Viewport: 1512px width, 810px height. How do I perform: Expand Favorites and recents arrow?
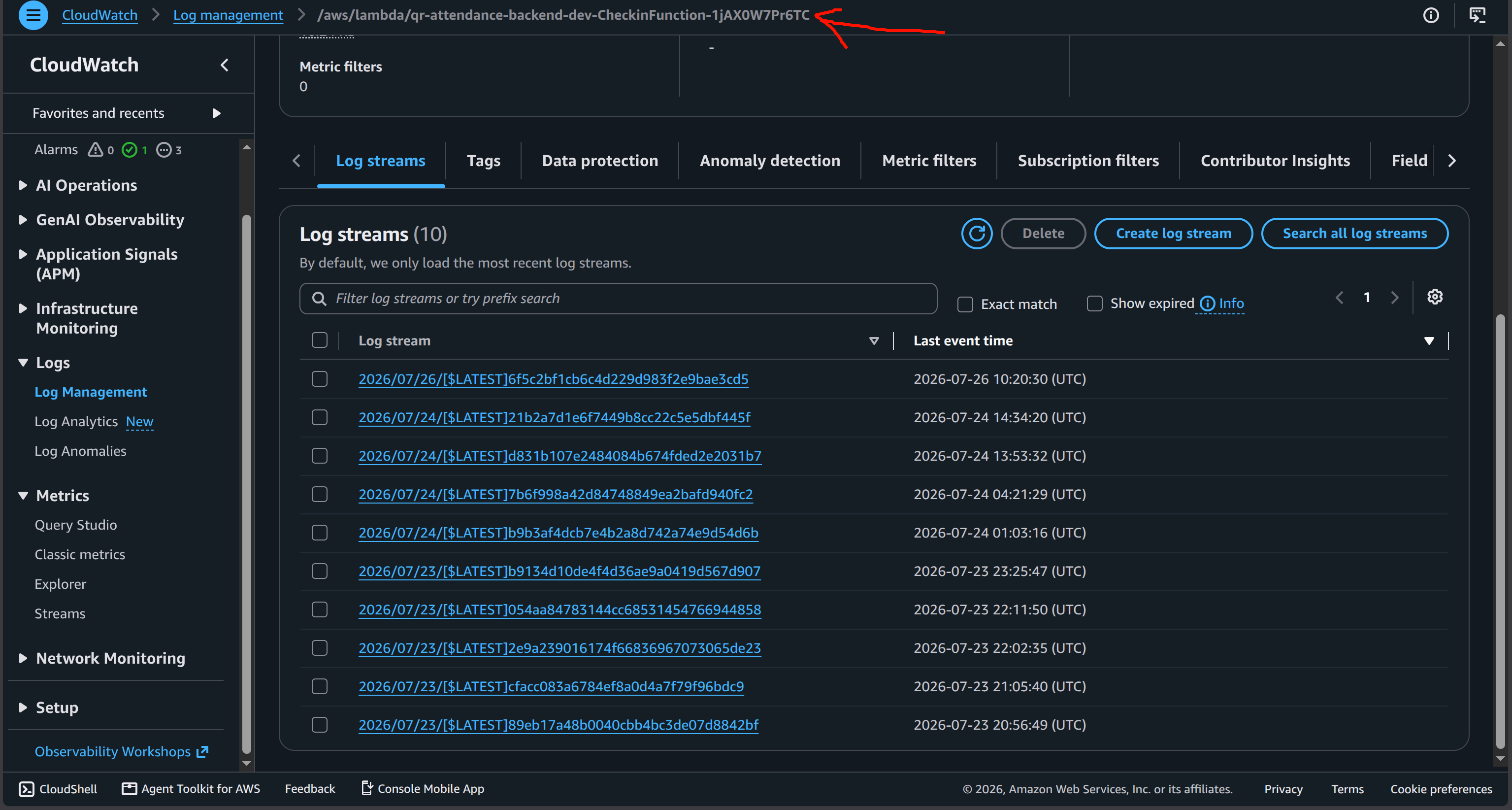(217, 113)
